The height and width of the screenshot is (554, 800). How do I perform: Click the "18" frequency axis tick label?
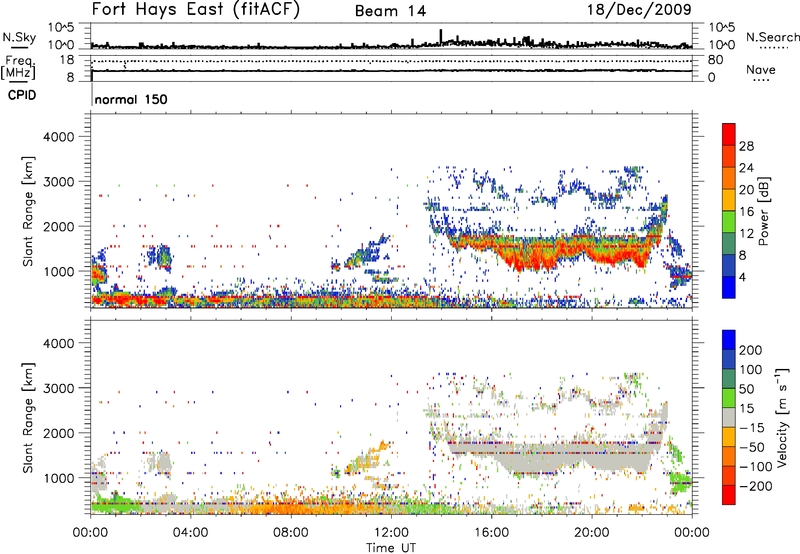[x=66, y=60]
